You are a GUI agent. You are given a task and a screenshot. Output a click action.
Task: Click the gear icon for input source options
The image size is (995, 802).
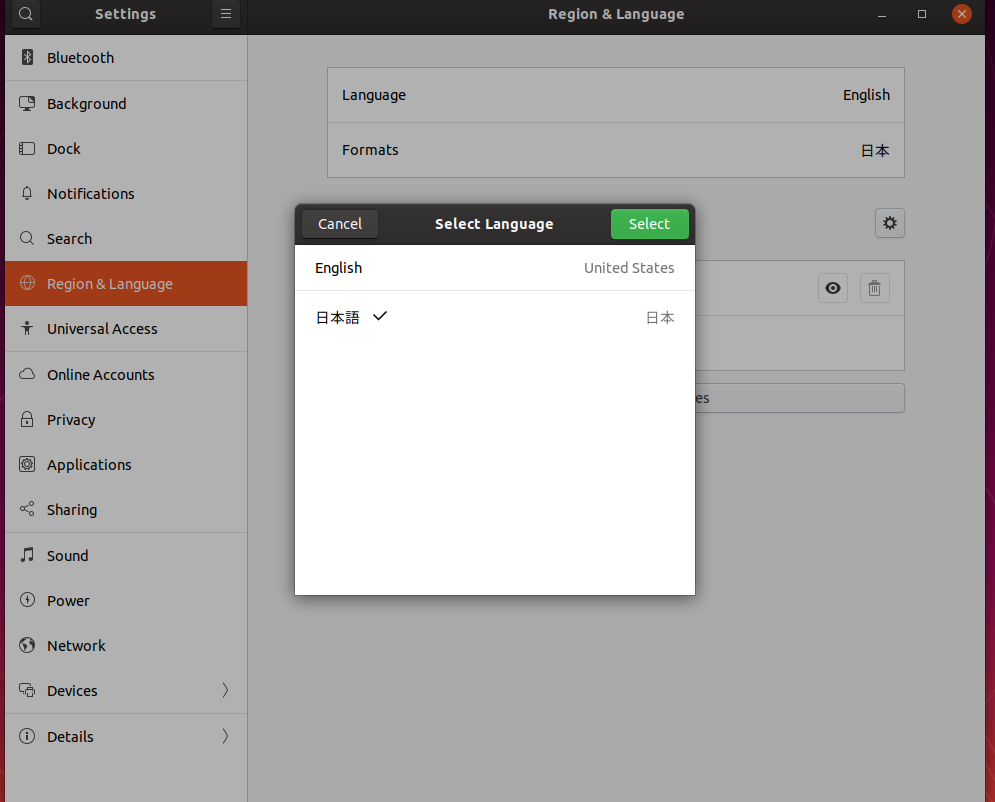890,223
